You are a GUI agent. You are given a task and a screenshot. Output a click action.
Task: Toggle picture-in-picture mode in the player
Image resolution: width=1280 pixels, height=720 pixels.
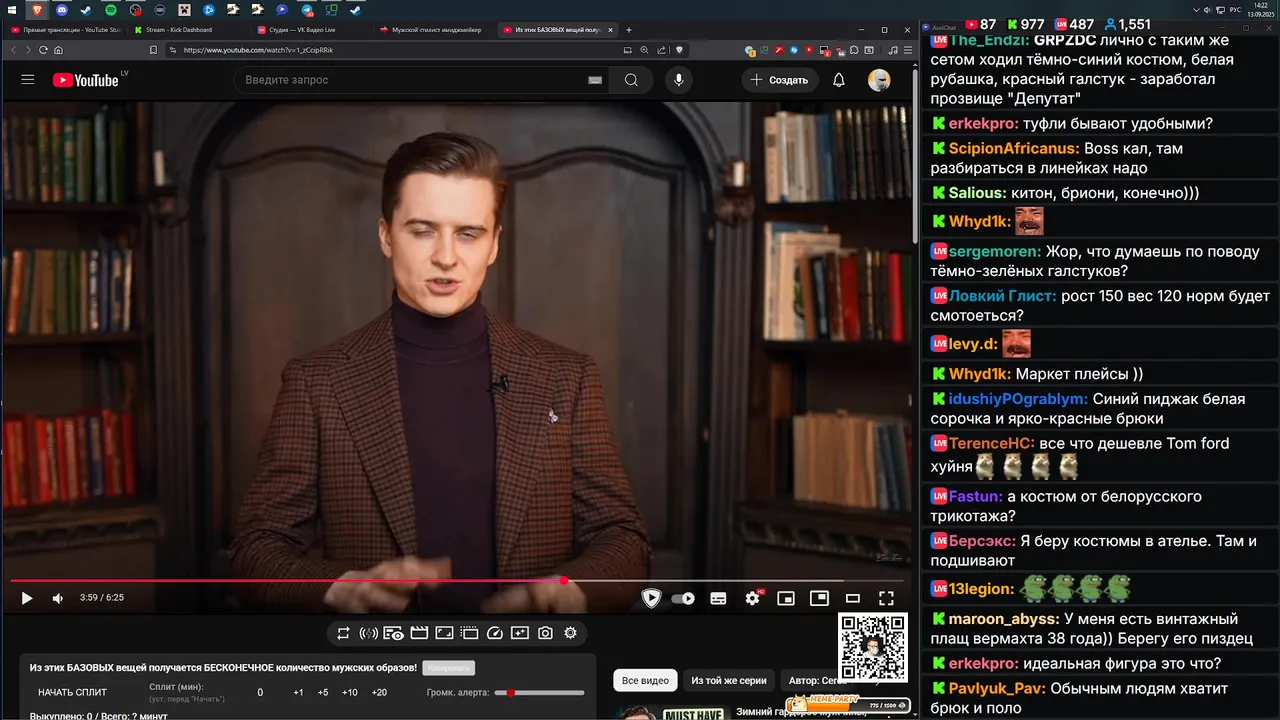819,598
